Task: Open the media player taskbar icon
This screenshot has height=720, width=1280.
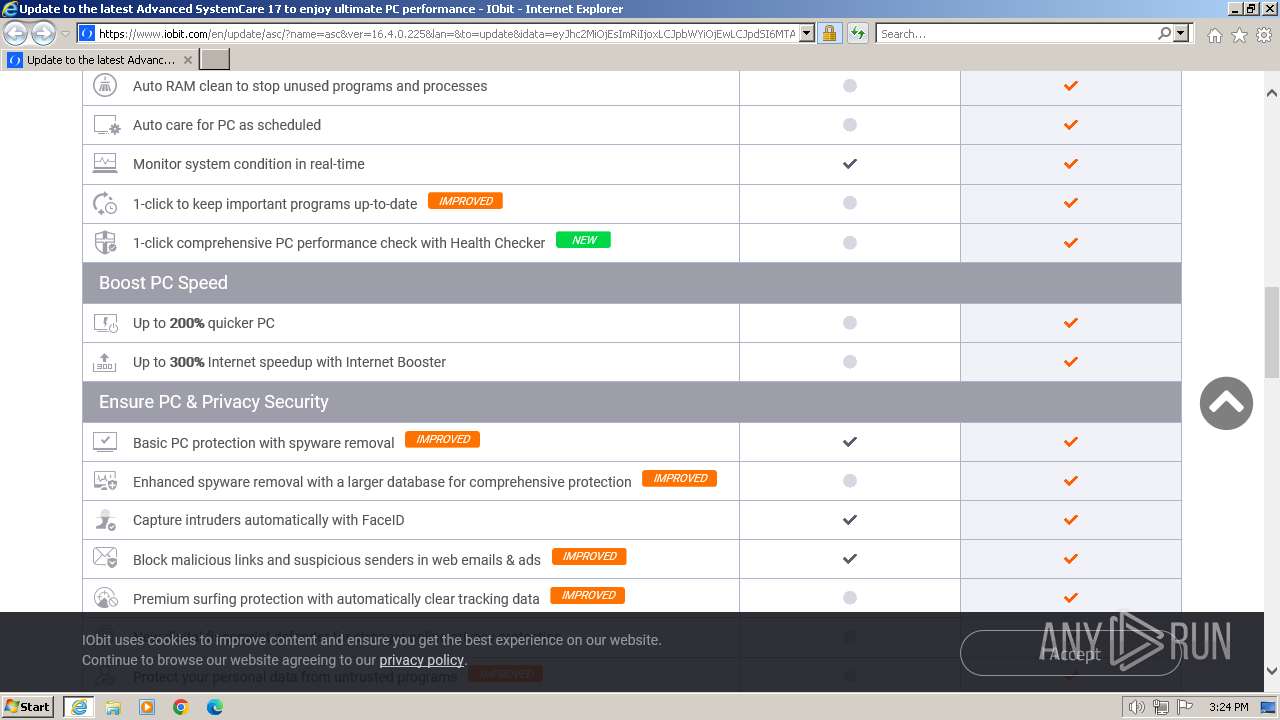Action: [147, 707]
